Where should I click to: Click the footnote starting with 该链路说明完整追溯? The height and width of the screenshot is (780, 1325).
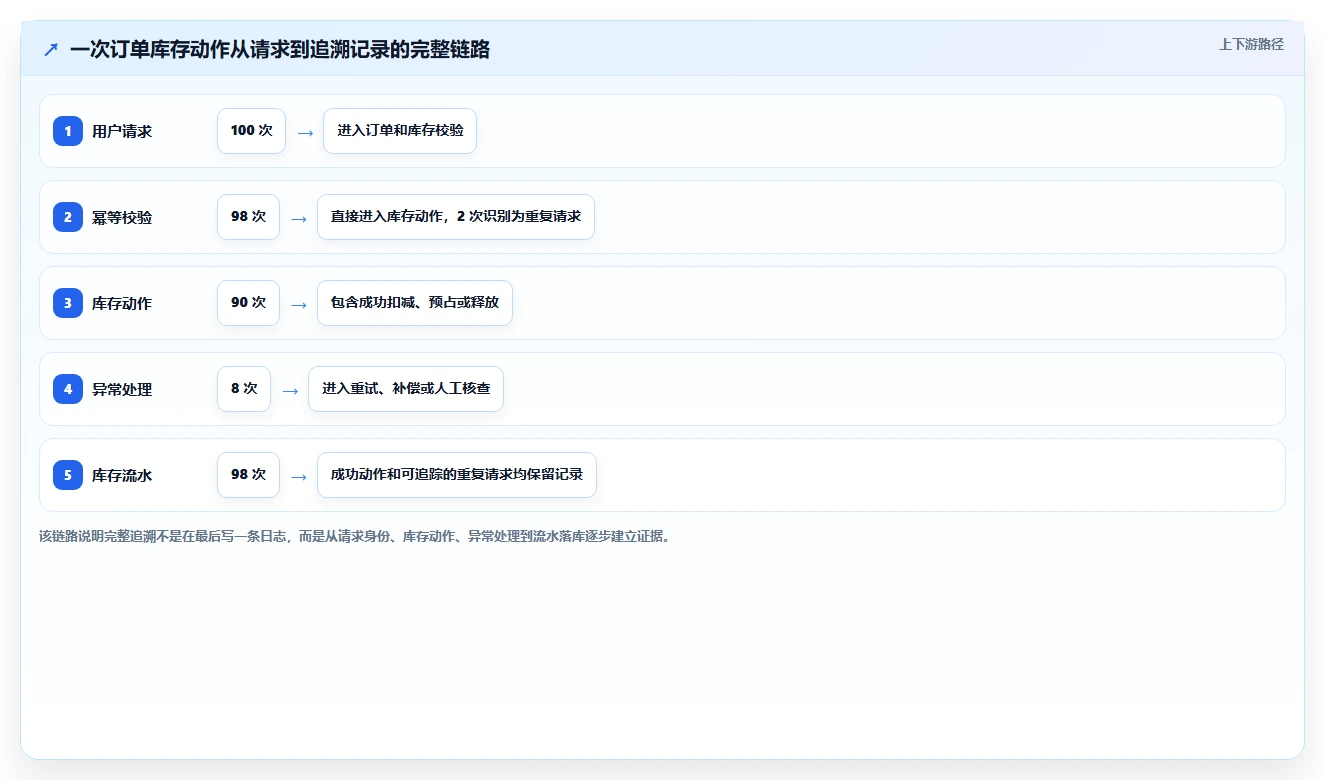coord(354,536)
